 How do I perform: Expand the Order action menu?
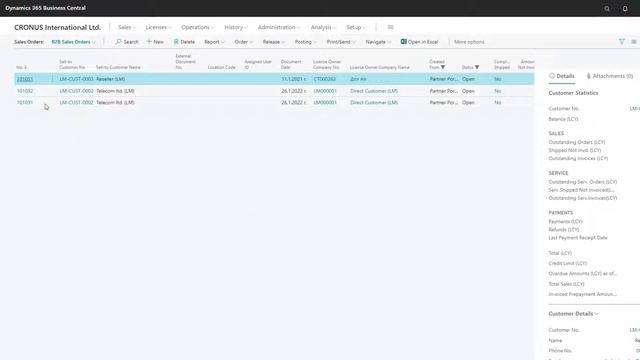pos(244,42)
